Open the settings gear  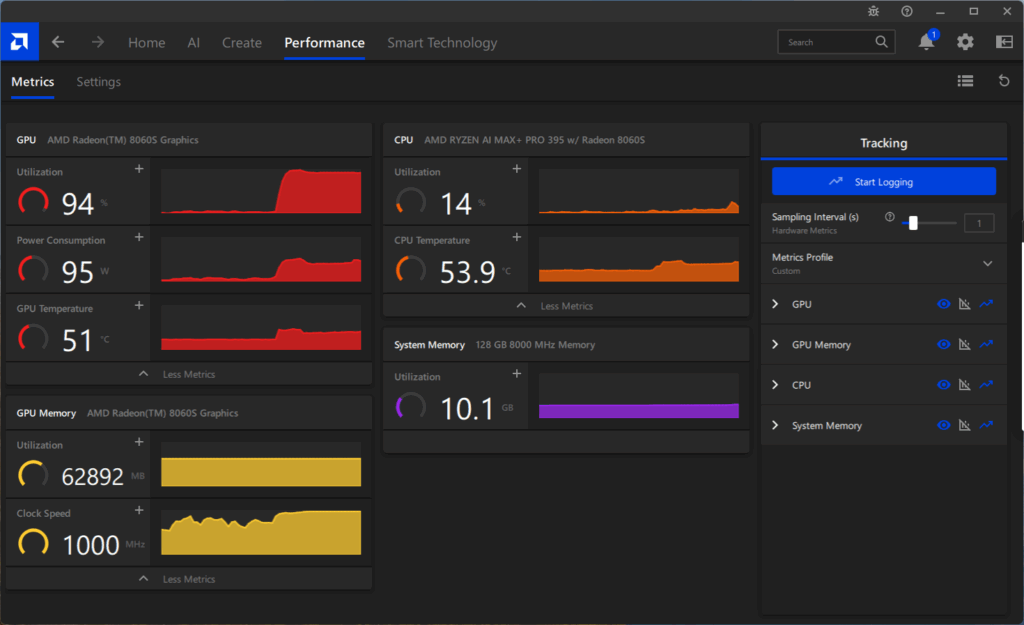click(x=965, y=42)
